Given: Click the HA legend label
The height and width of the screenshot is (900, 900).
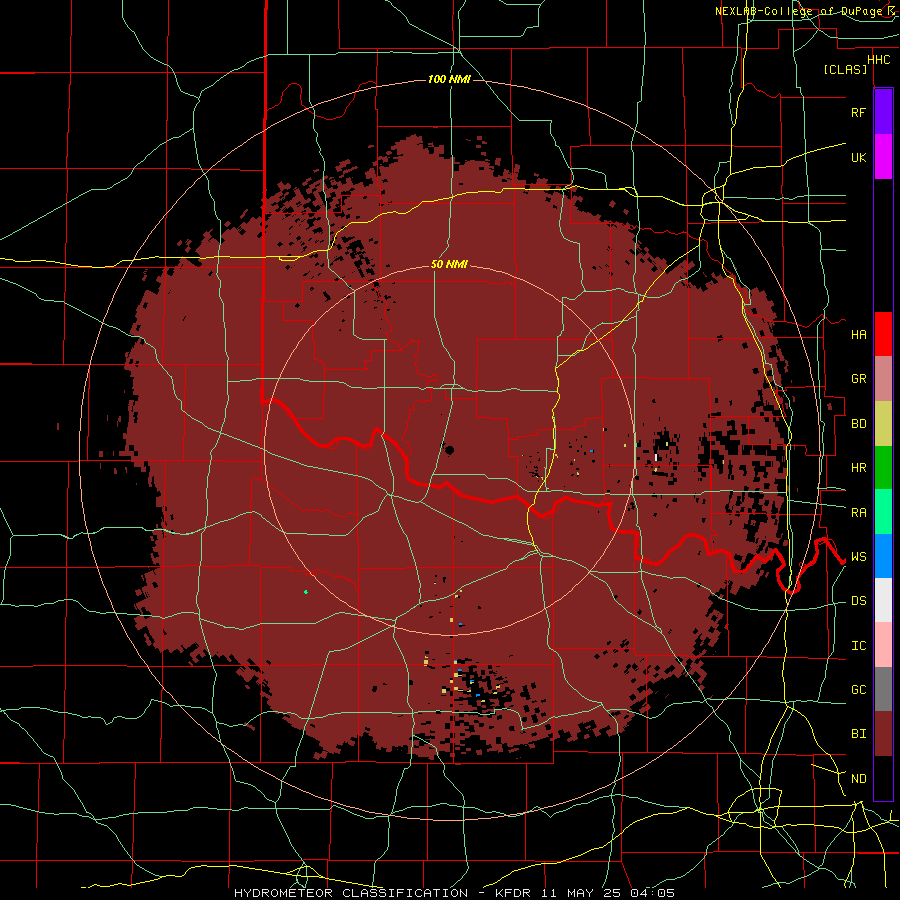Looking at the screenshot, I should 858,335.
